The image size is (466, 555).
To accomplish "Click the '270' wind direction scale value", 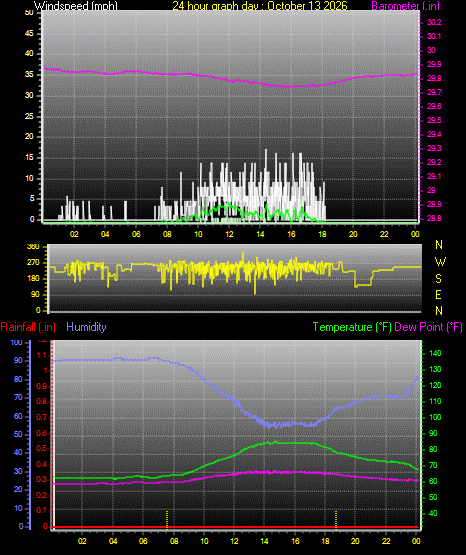I will (x=33, y=263).
